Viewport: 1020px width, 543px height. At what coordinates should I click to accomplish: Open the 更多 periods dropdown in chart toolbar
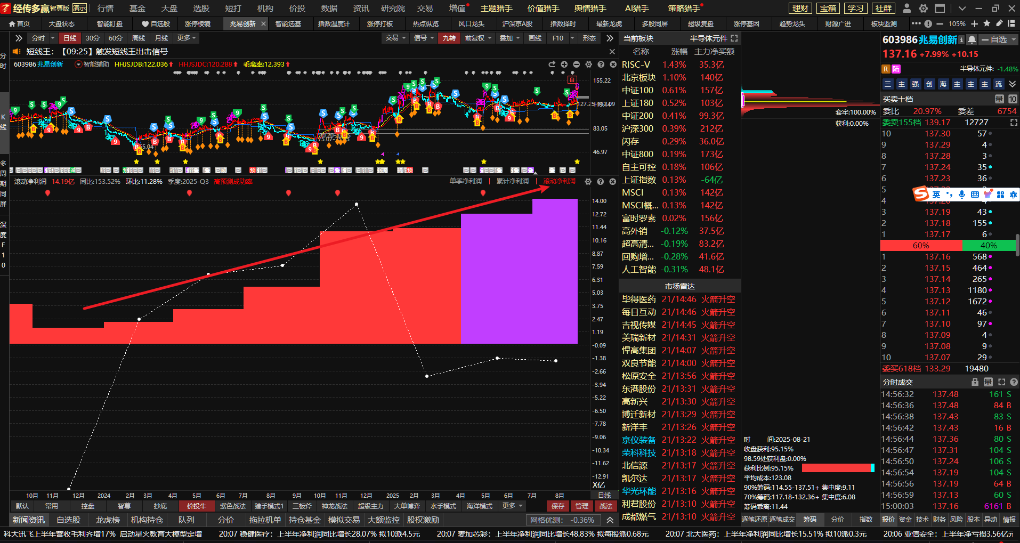point(185,38)
